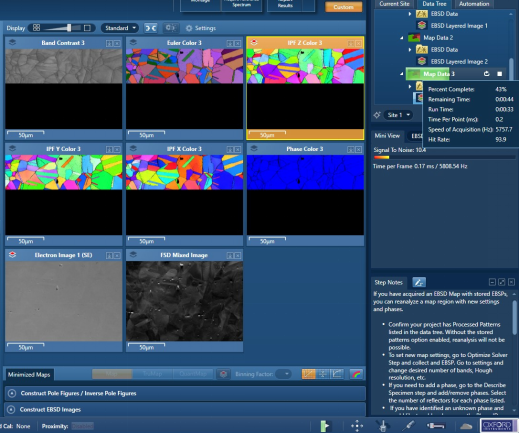
Task: Click the stage move arrows icon in status bar
Action: tap(357, 426)
